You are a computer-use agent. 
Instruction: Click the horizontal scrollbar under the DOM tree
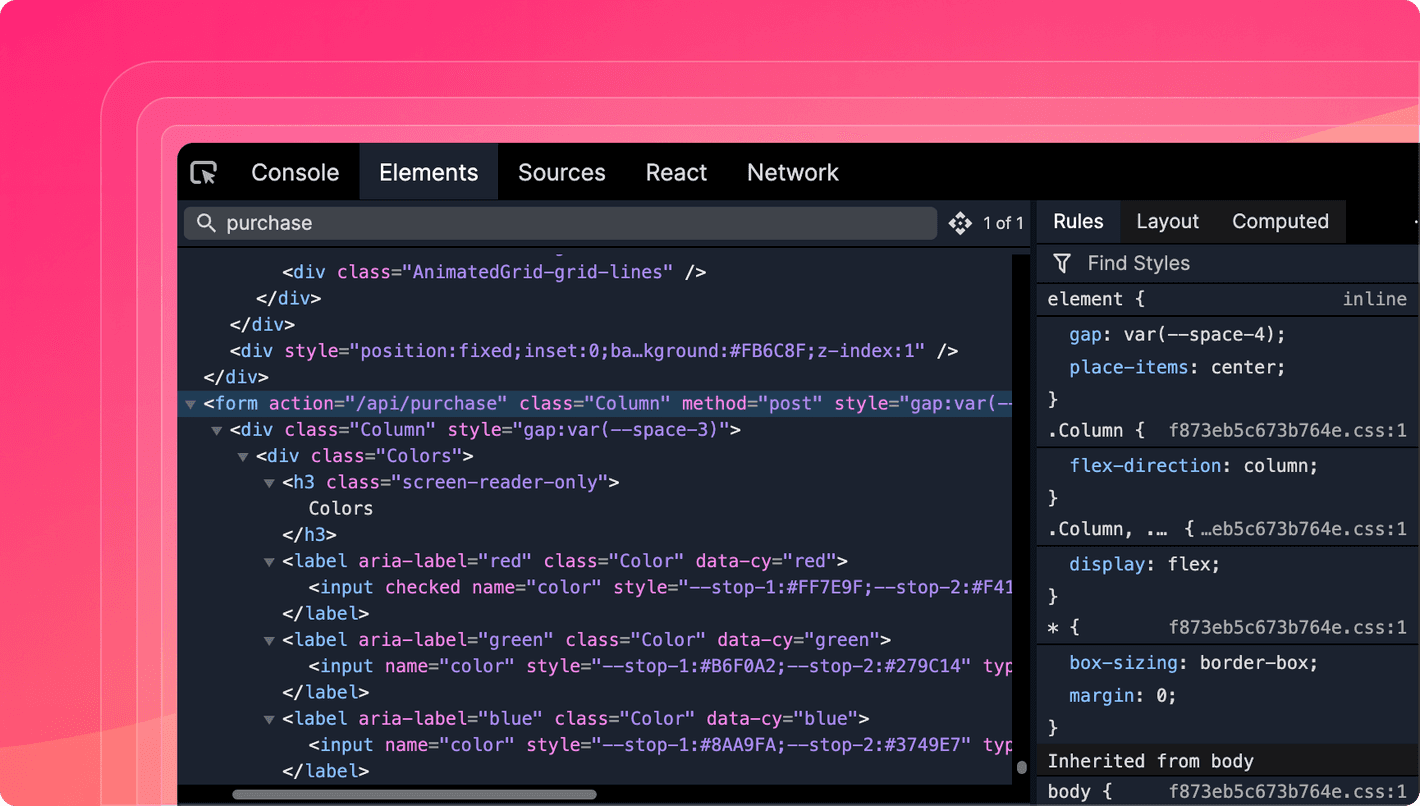(414, 795)
